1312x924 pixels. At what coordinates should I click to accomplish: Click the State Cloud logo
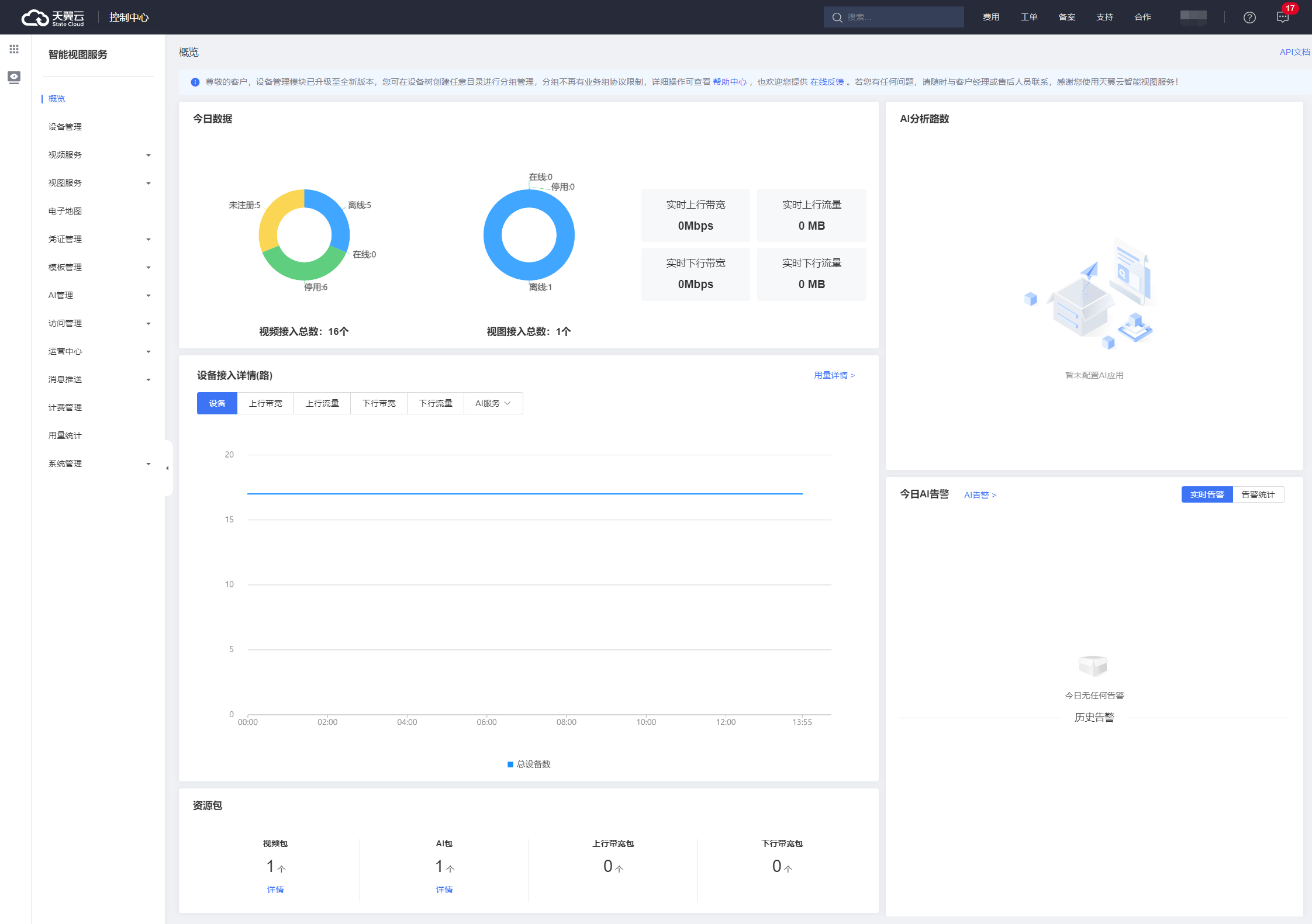point(53,18)
